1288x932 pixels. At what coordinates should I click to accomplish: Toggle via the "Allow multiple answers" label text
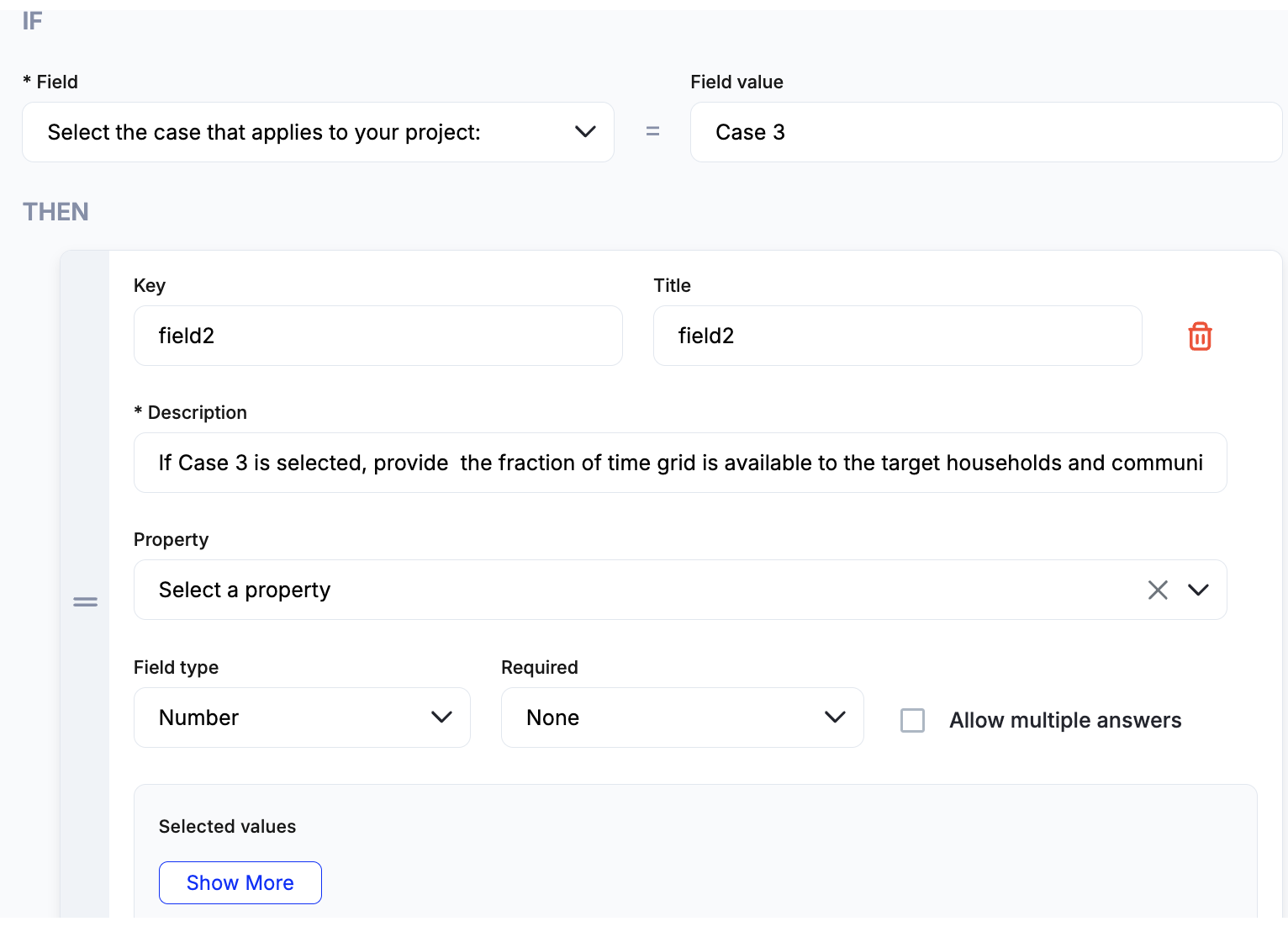(1065, 720)
